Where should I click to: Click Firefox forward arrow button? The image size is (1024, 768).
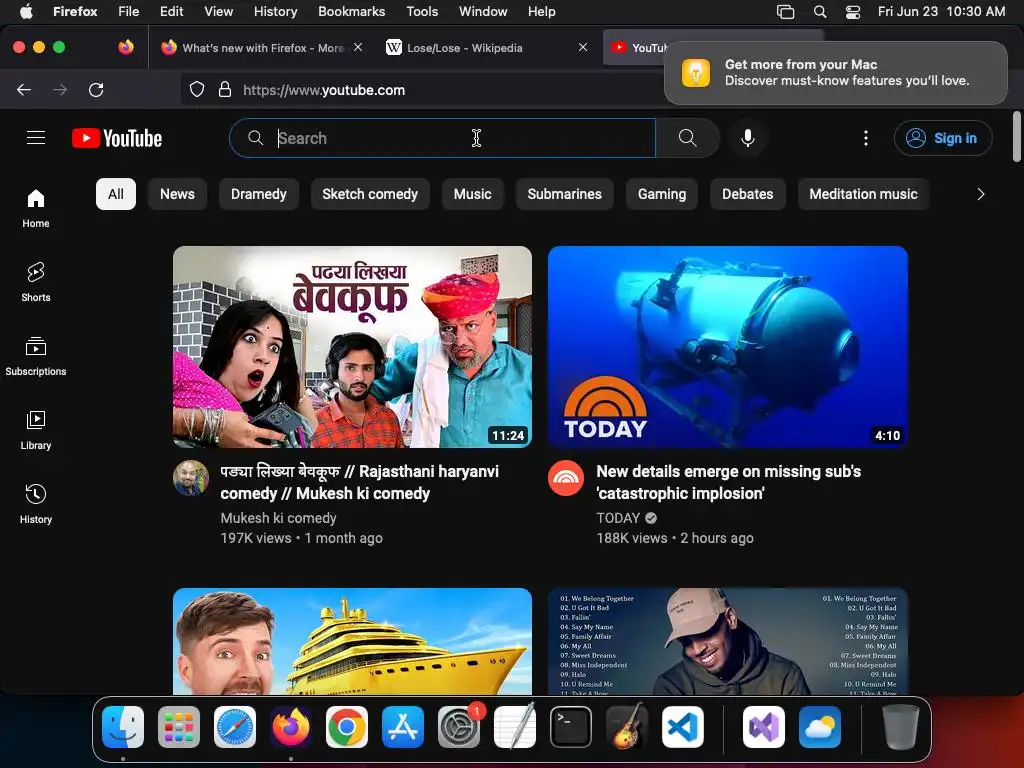pyautogui.click(x=60, y=89)
